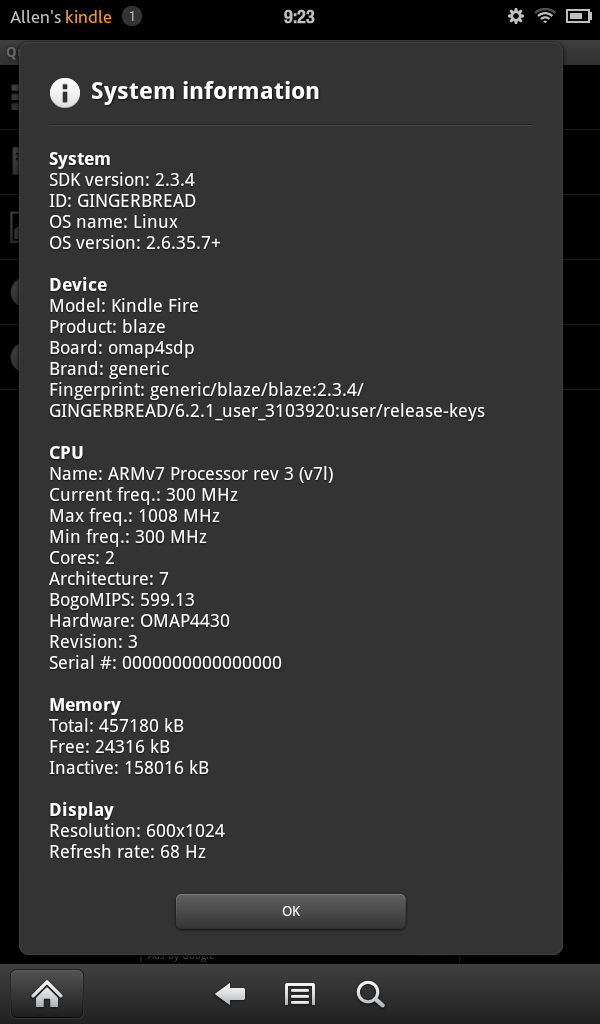Click the System information dialog title
The height and width of the screenshot is (1024, 600).
205,91
